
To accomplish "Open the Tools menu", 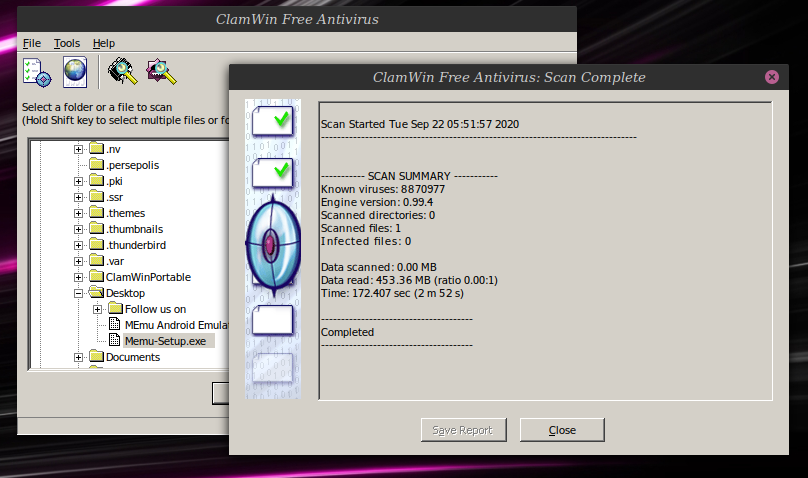I will pyautogui.click(x=67, y=43).
